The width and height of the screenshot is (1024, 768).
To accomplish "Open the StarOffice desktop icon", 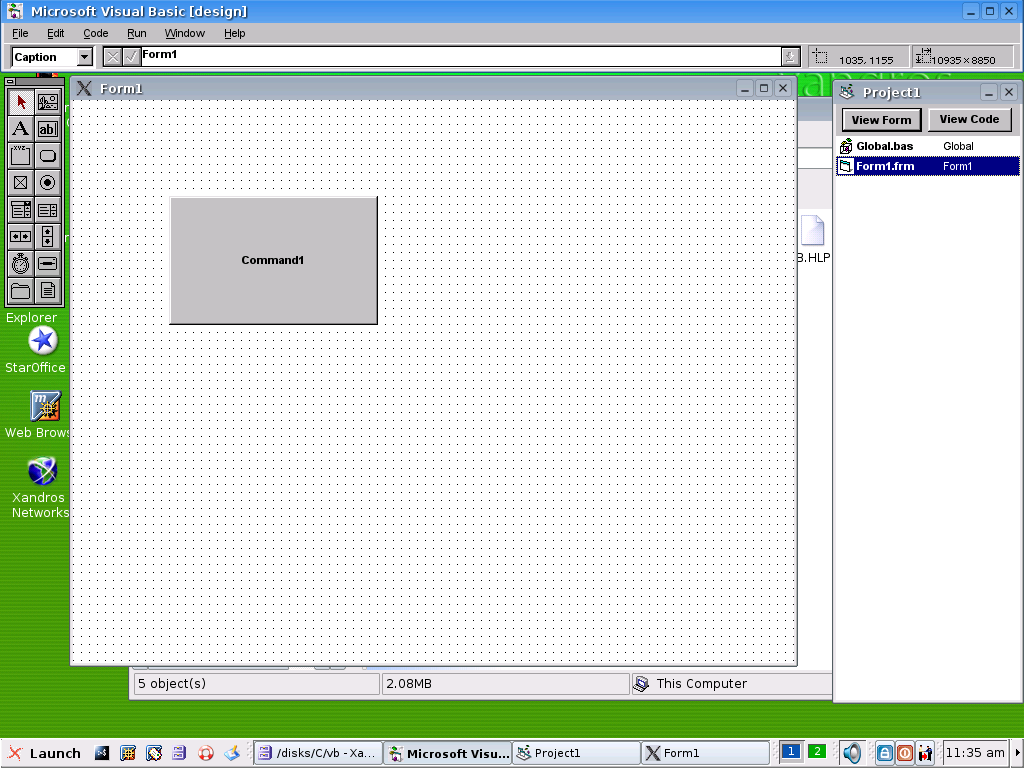I will [x=42, y=341].
